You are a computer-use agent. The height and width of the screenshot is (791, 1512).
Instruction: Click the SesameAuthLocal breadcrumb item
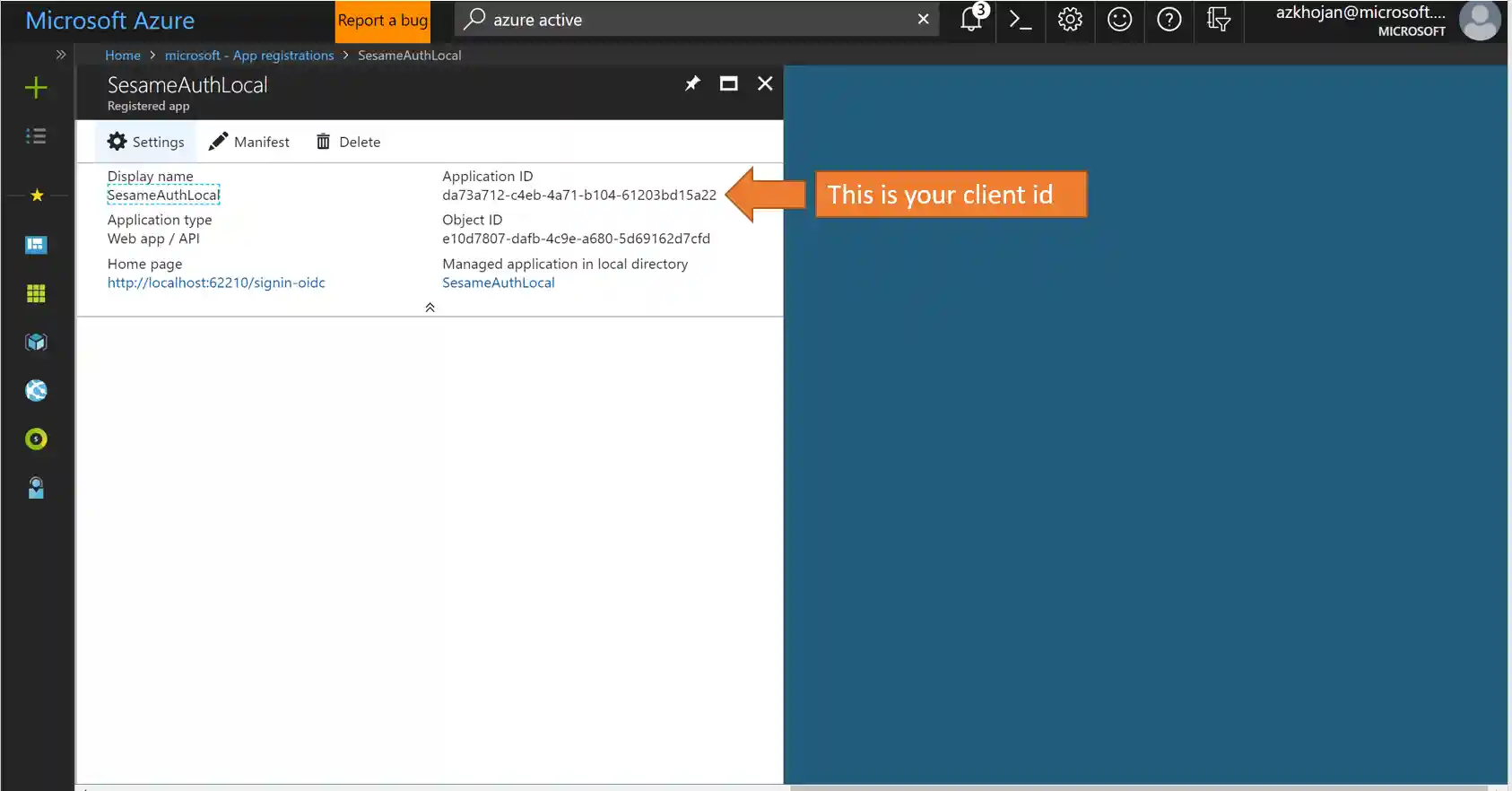pos(410,56)
